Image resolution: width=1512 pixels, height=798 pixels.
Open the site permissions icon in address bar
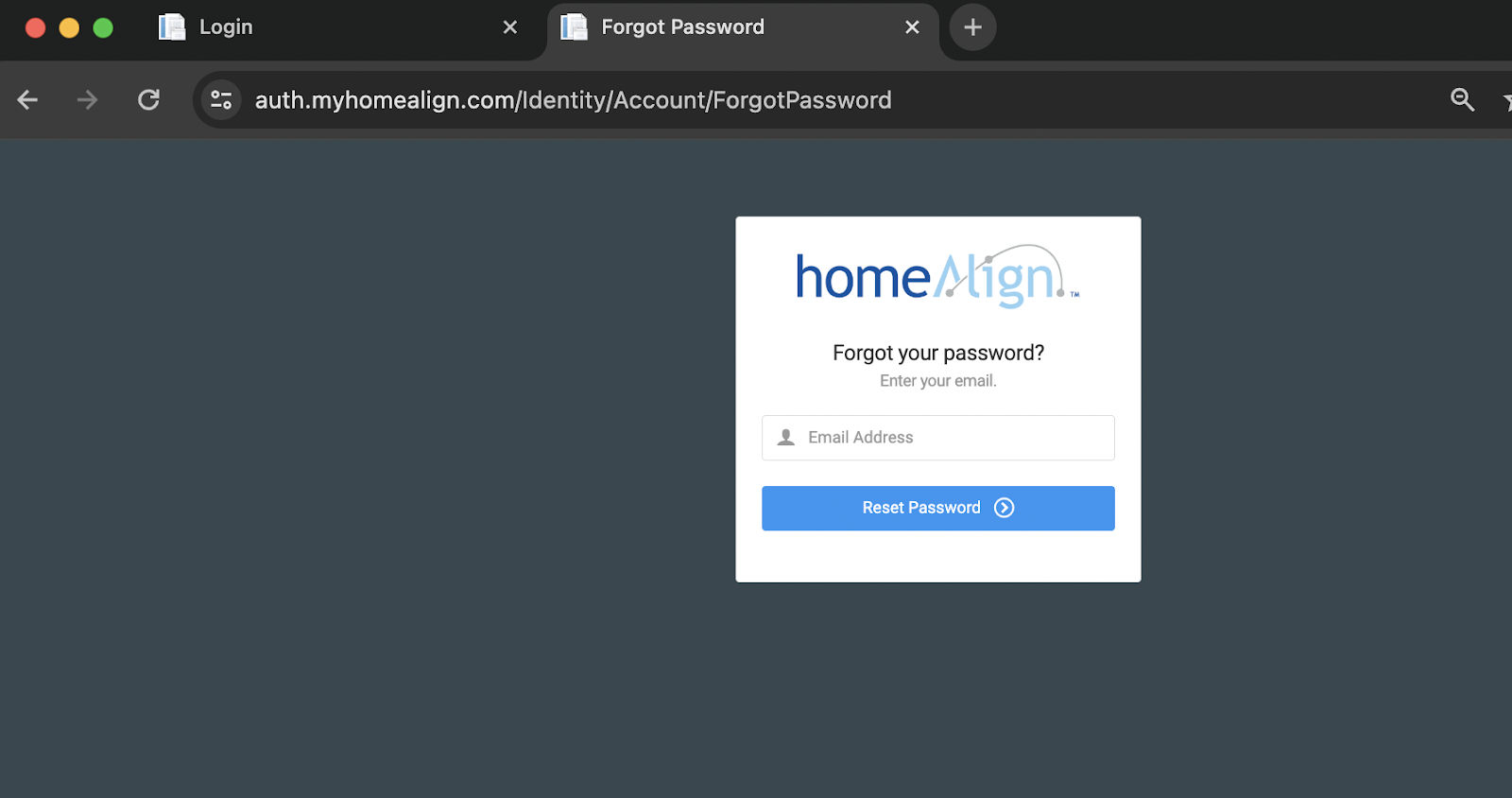tap(220, 99)
